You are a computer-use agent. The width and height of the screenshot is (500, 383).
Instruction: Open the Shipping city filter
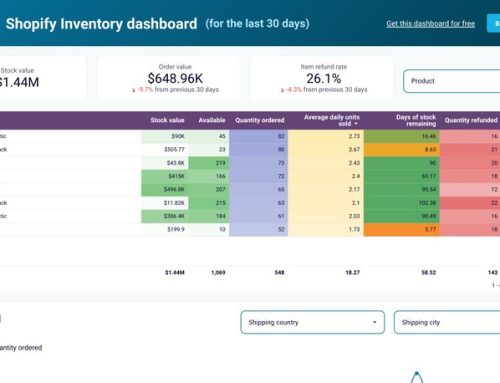[447, 322]
